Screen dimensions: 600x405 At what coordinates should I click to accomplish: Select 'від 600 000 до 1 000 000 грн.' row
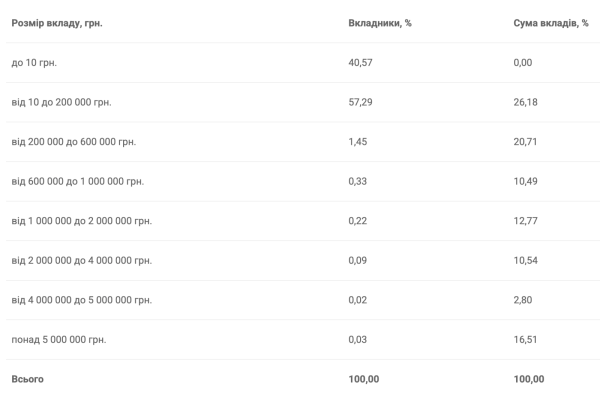pos(303,181)
